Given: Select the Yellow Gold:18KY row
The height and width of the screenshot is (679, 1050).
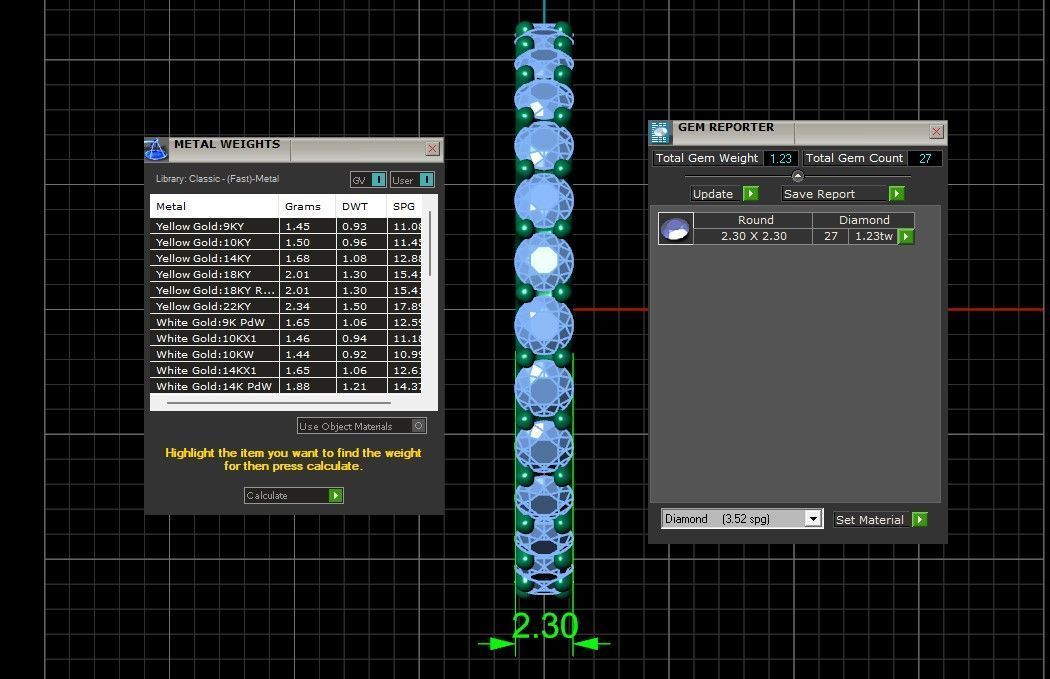Looking at the screenshot, I should pos(286,275).
